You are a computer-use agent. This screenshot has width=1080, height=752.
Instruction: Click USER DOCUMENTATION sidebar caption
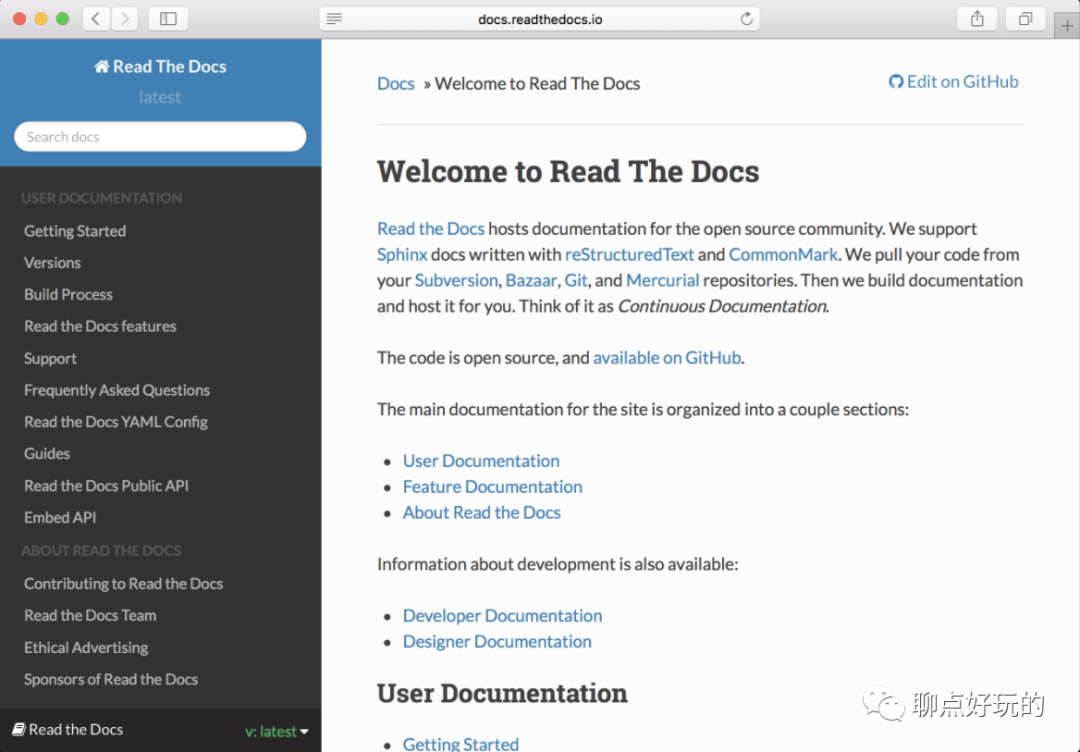coord(101,198)
